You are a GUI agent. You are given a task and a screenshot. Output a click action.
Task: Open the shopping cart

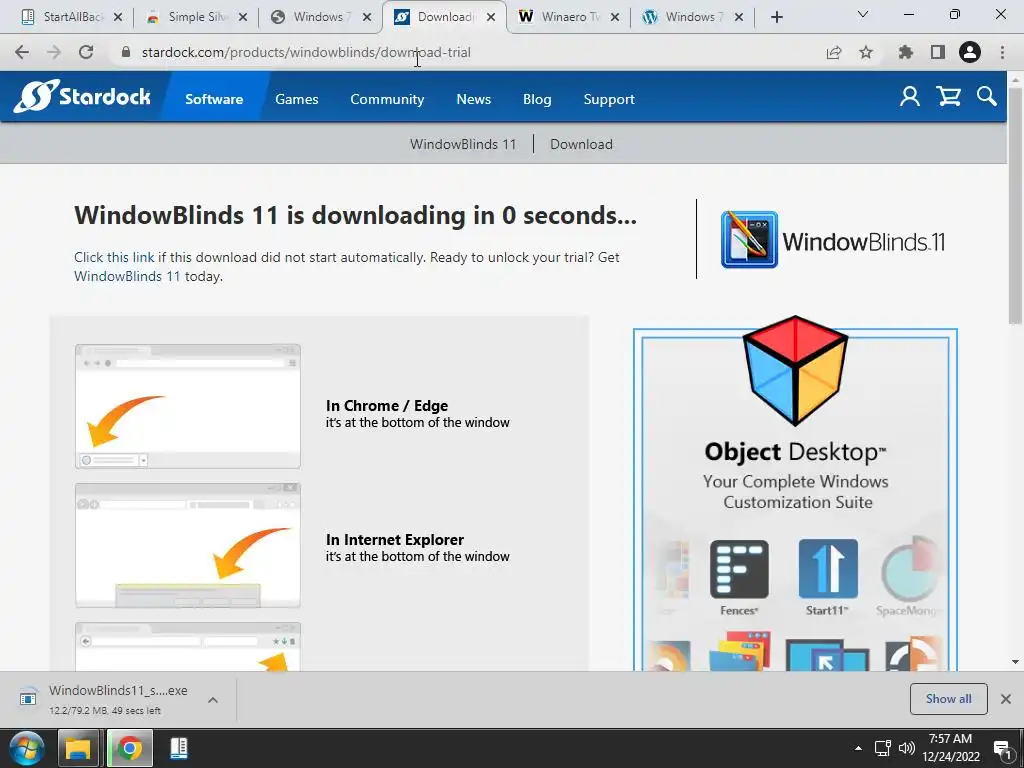point(948,97)
